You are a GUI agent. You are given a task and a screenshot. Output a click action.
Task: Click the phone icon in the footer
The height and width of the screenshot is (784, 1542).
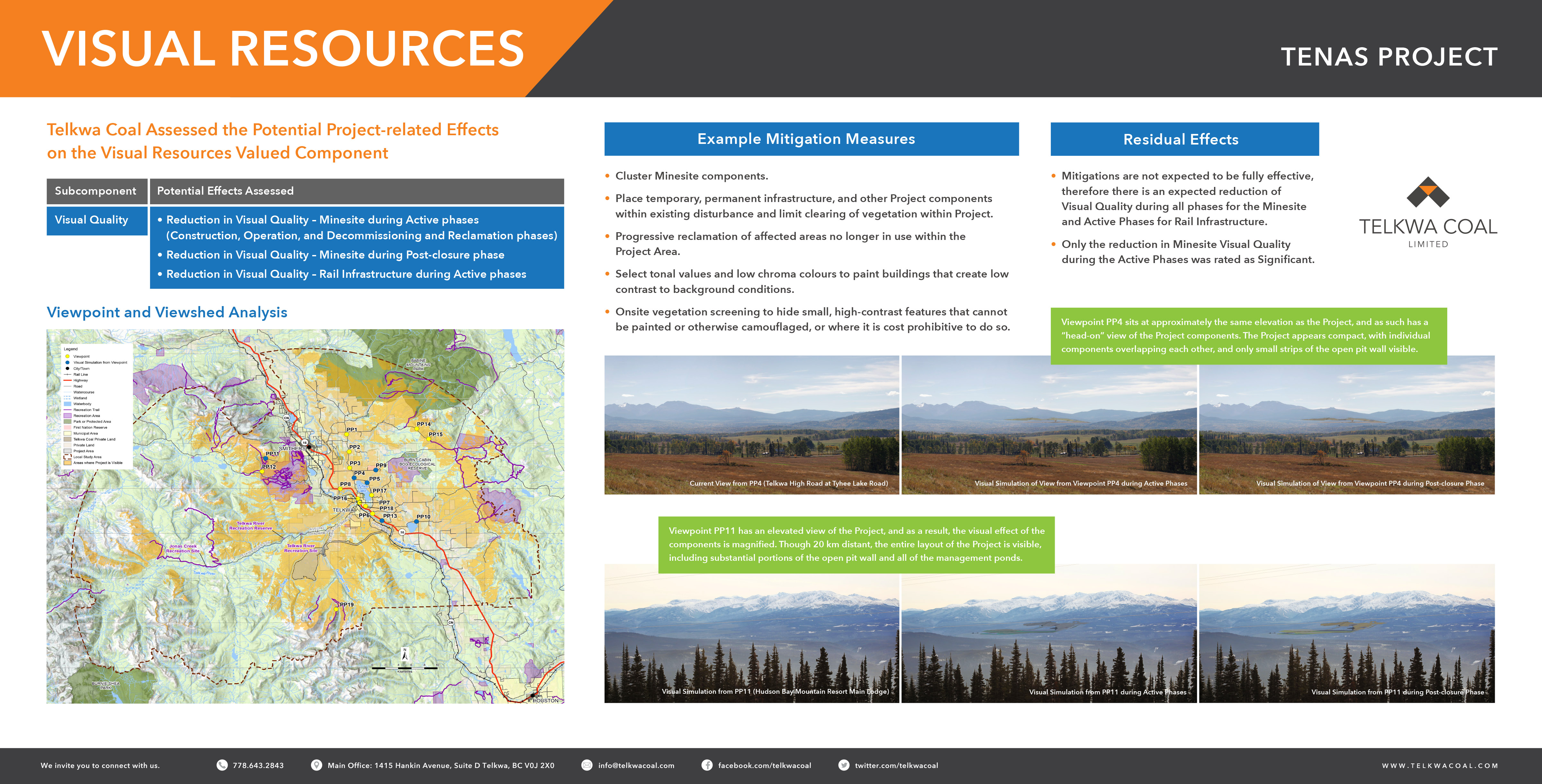click(221, 765)
